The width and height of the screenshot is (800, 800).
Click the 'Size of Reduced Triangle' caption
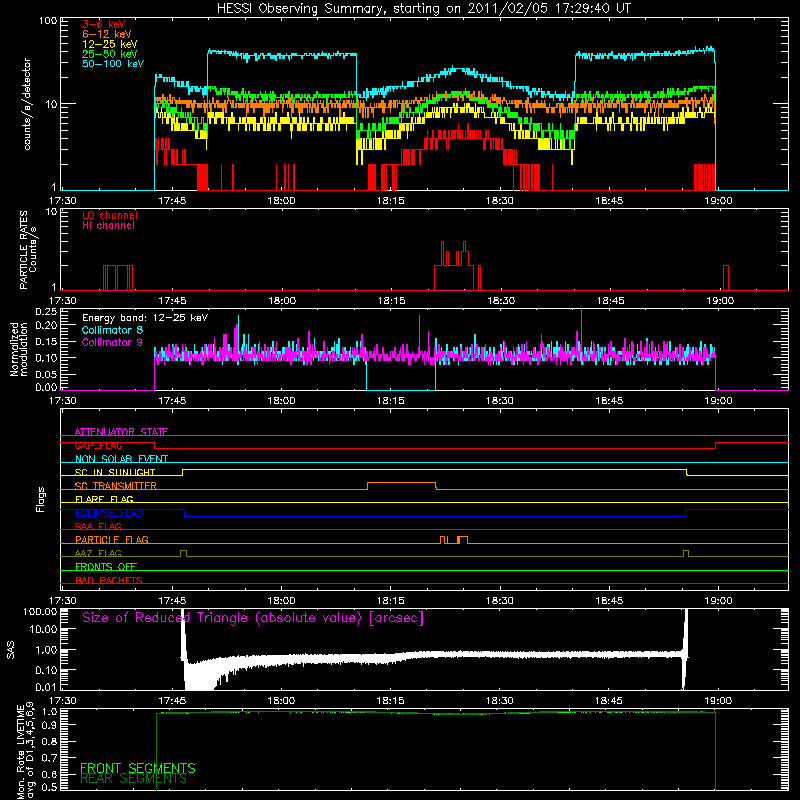pos(253,618)
